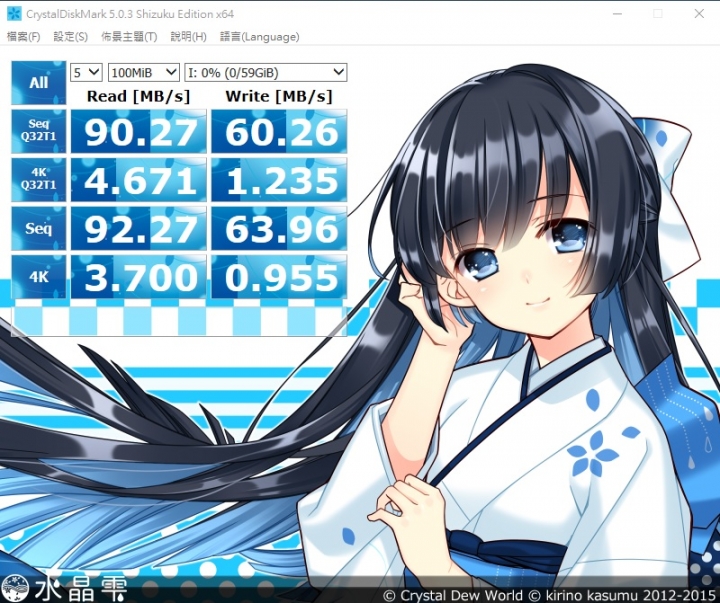Minimize the CrystalDiskMark window
The width and height of the screenshot is (720, 603).
[617, 14]
